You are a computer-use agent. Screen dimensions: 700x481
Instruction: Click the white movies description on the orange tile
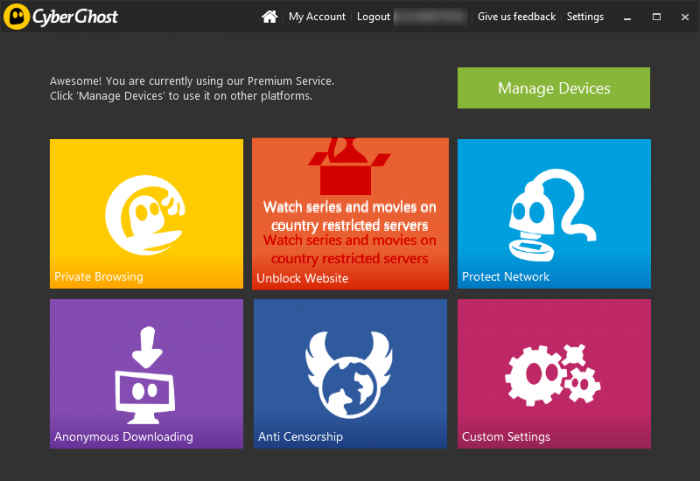(350, 216)
